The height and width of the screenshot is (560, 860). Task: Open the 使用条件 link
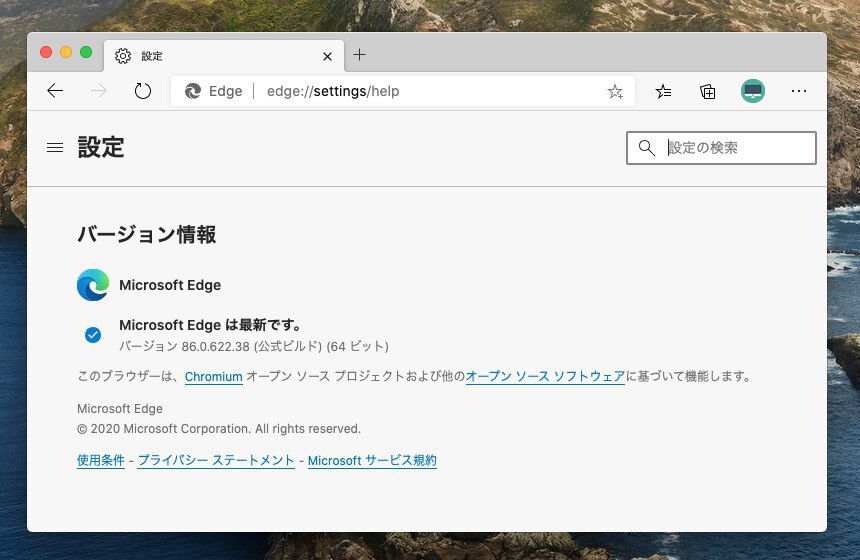tap(101, 460)
